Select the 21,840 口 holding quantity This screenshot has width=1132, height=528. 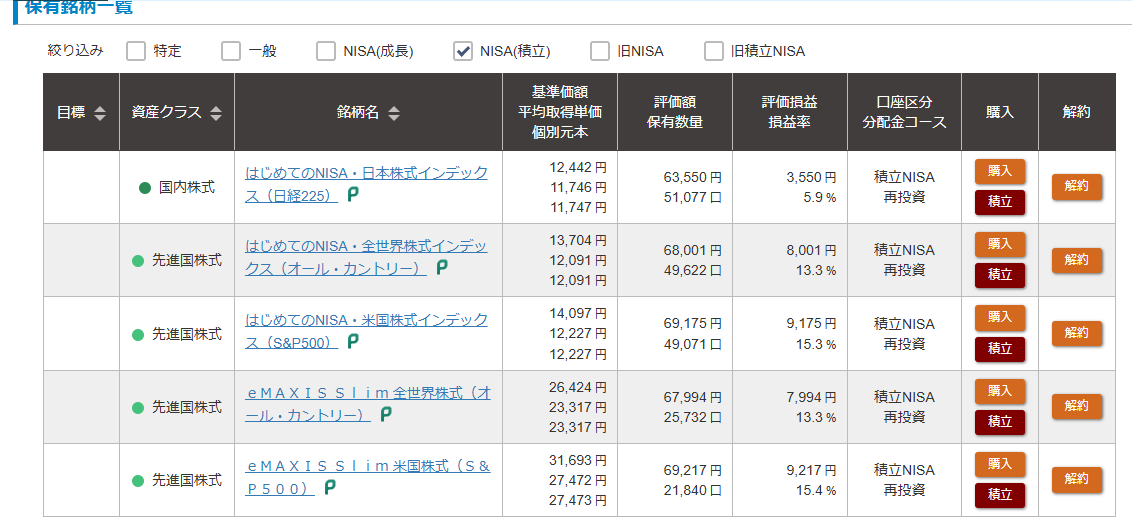click(x=692, y=491)
